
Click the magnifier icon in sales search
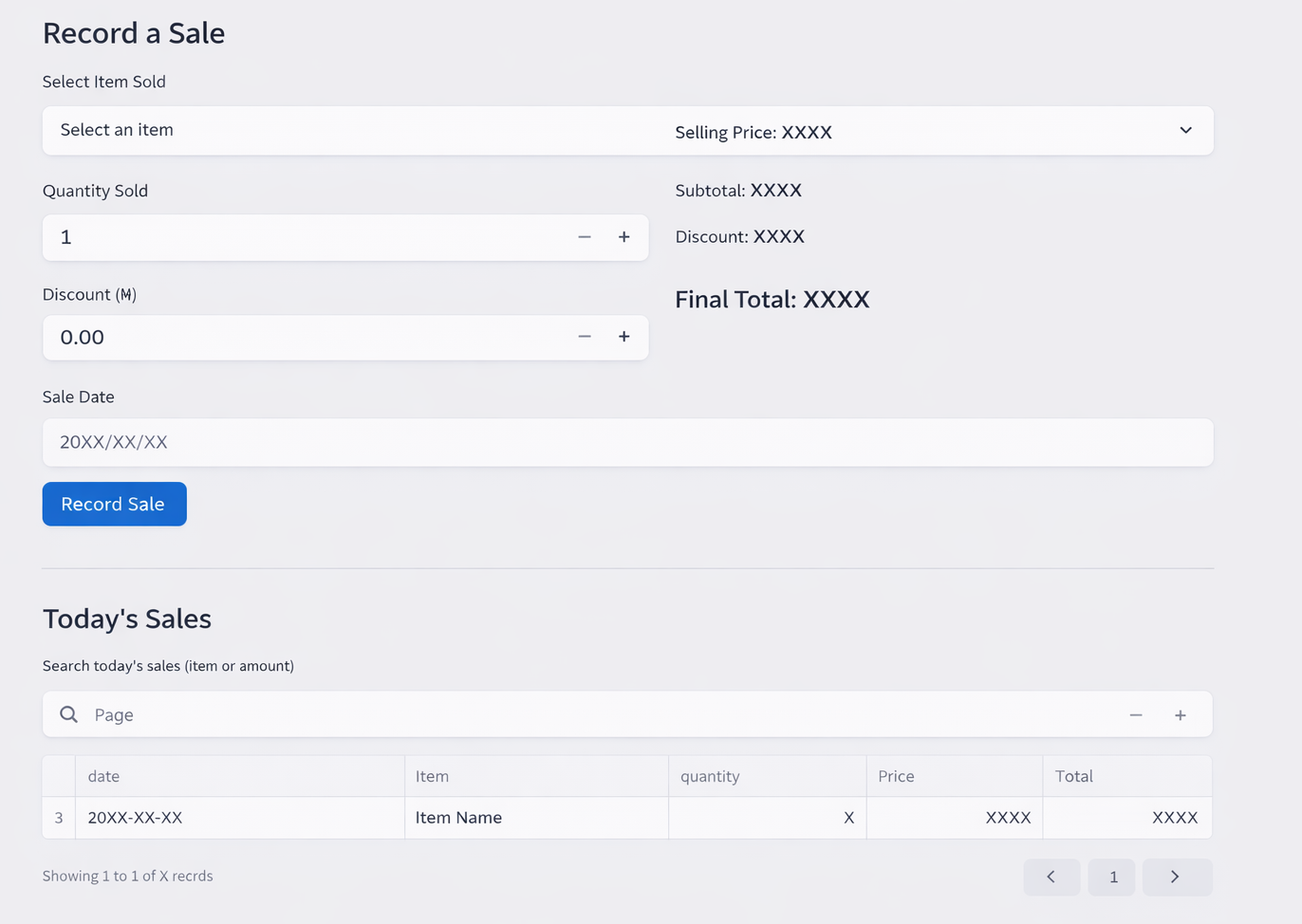(68, 714)
